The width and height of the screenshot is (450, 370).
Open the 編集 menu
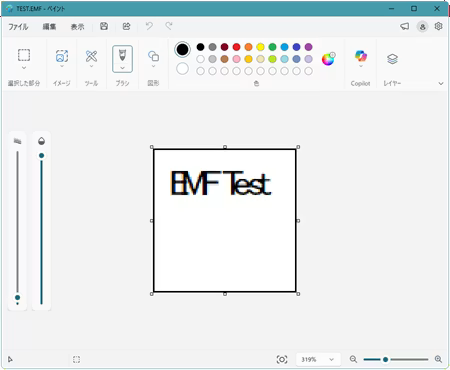pyautogui.click(x=49, y=27)
